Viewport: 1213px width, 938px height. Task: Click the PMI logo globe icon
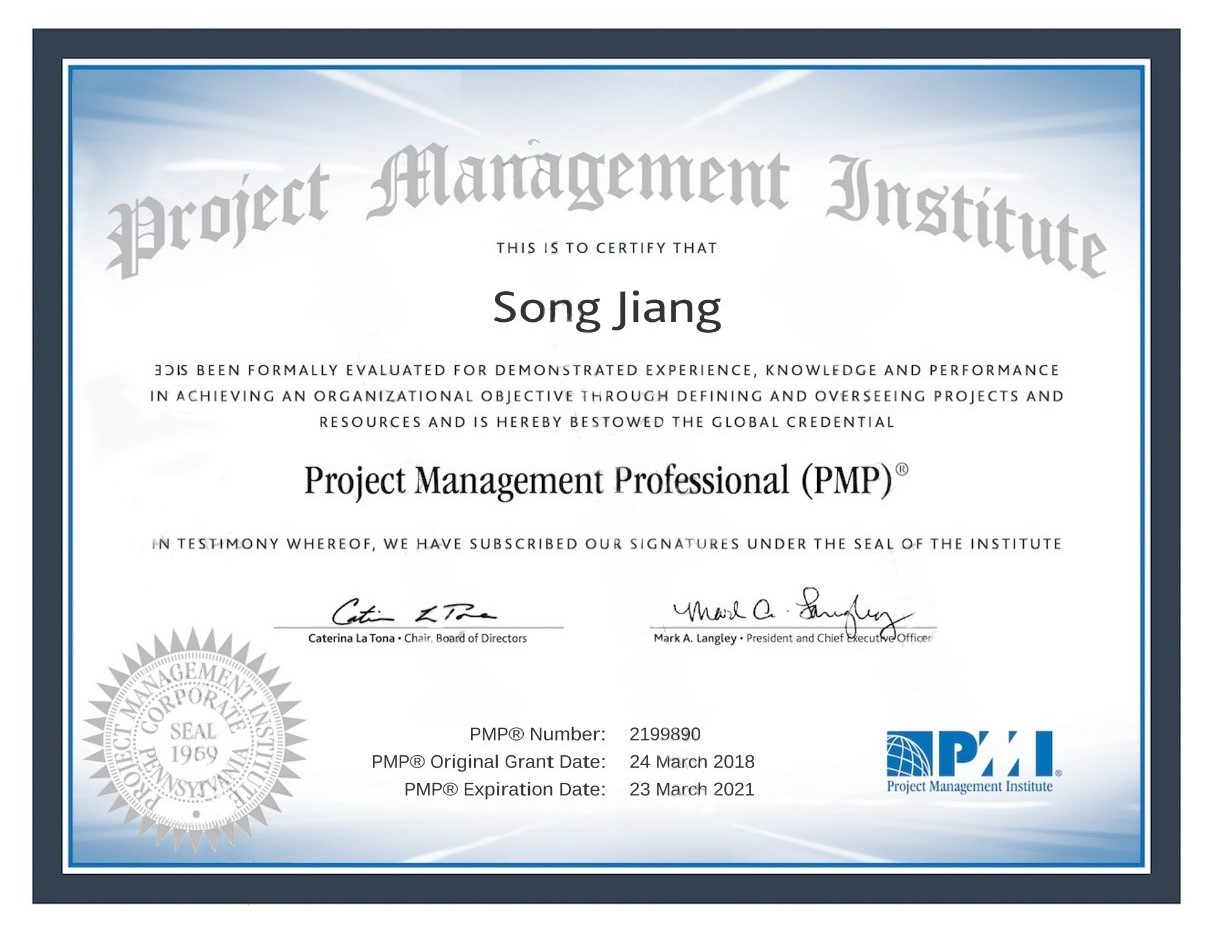click(x=910, y=755)
